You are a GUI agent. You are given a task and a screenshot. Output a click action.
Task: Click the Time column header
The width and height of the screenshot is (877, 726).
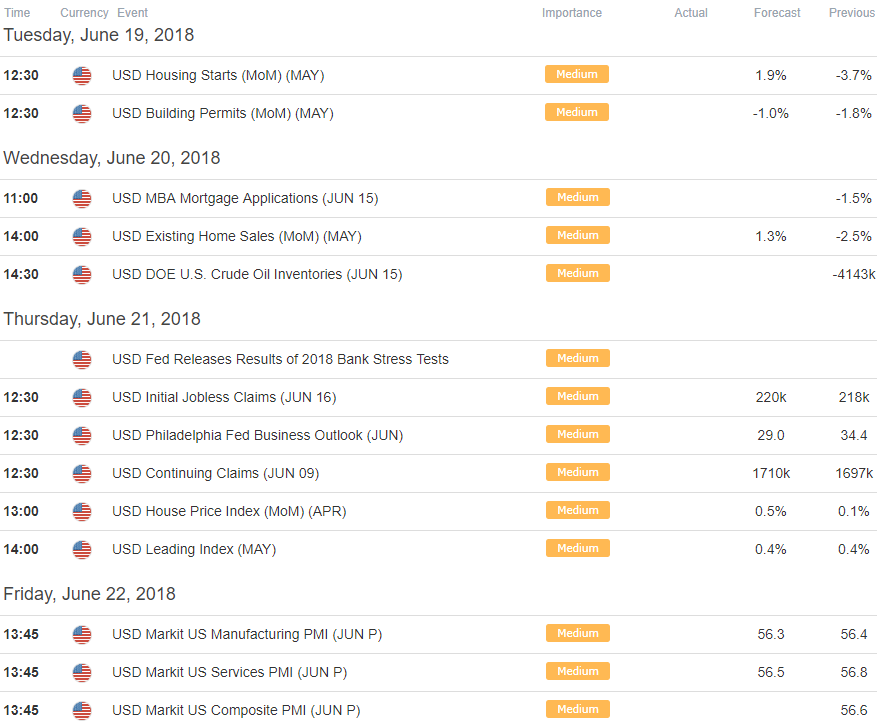17,13
